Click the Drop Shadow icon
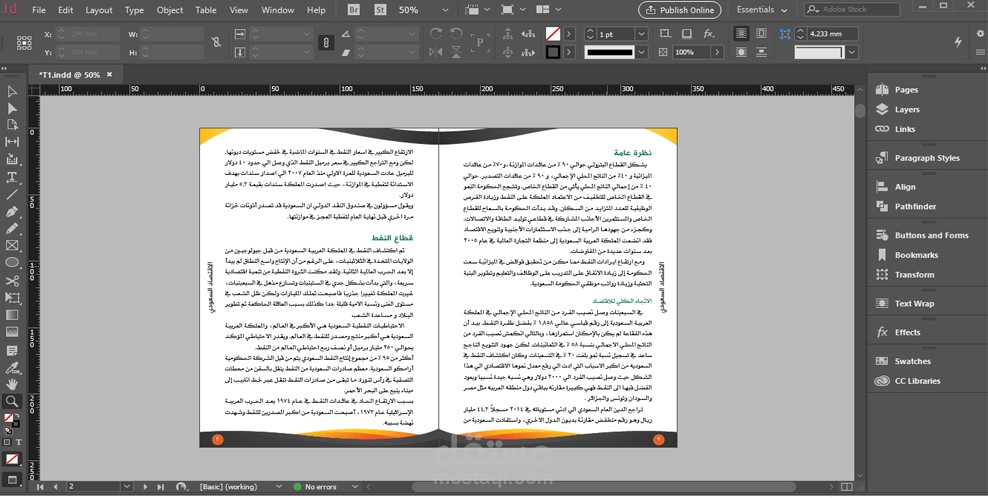Image resolution: width=988 pixels, height=498 pixels. (687, 34)
